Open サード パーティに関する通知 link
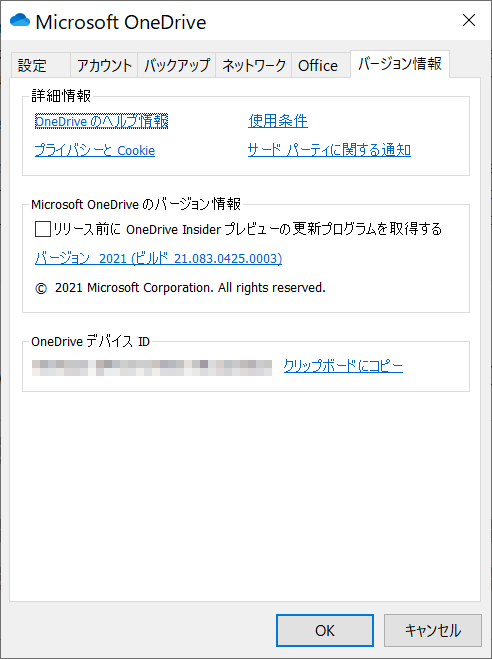Viewport: 492px width, 659px height. pos(329,150)
